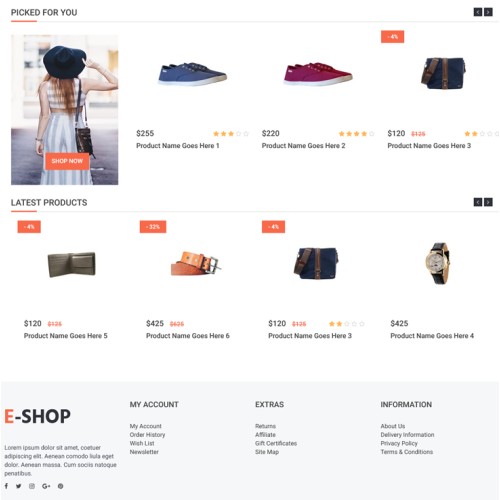Select the wristwatch product image

point(438,263)
